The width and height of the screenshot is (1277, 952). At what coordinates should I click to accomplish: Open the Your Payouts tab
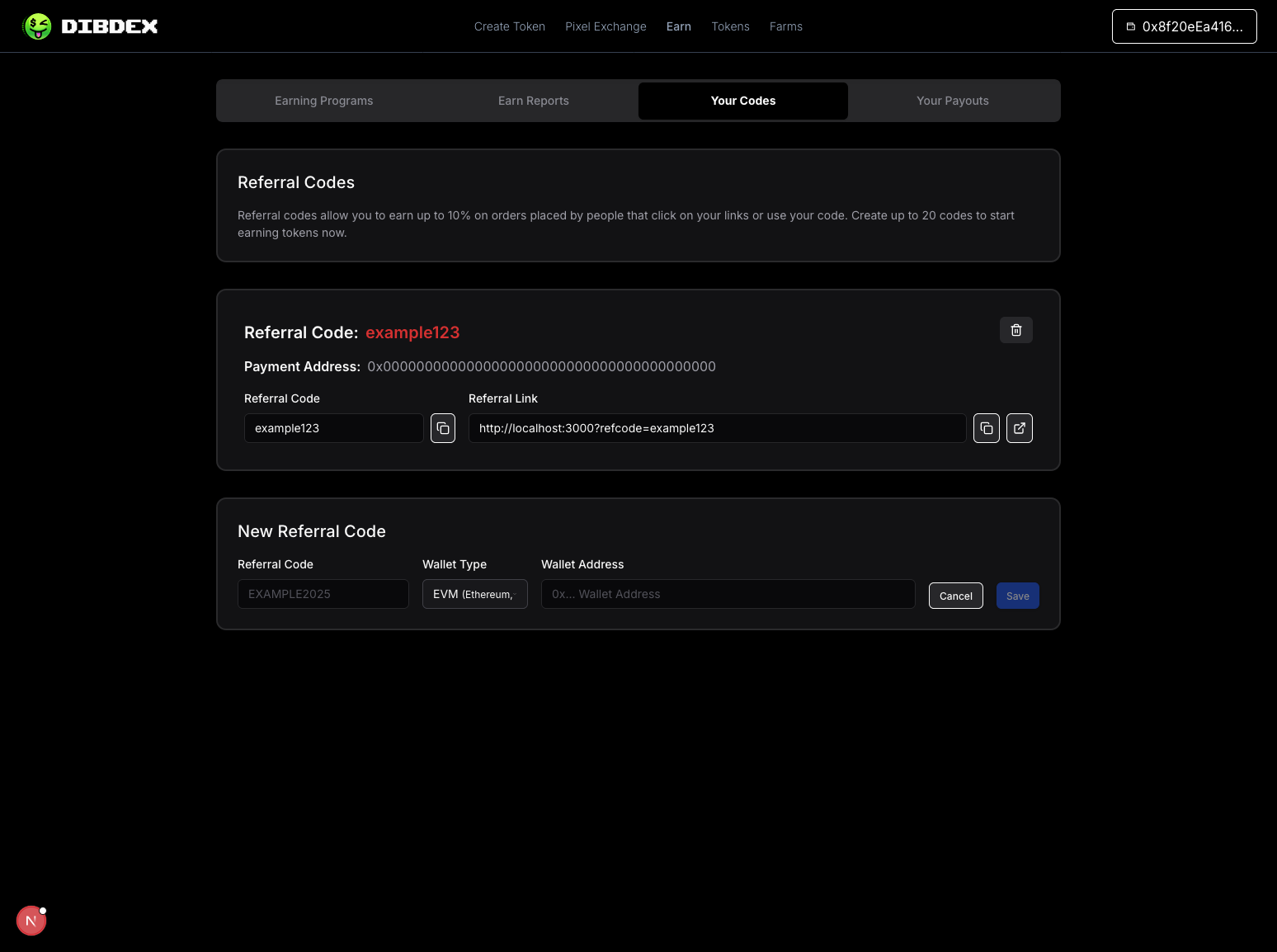coord(952,100)
